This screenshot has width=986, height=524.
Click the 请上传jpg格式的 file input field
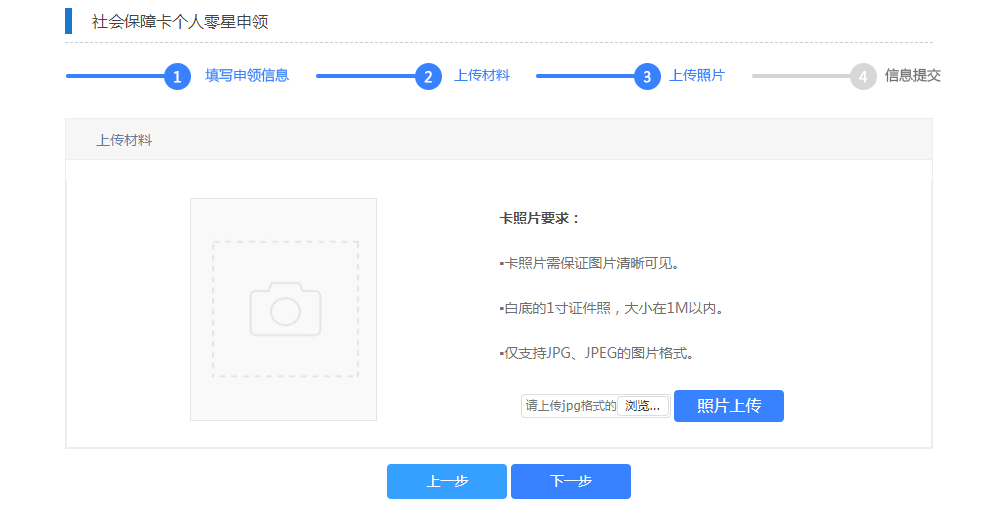pos(570,406)
